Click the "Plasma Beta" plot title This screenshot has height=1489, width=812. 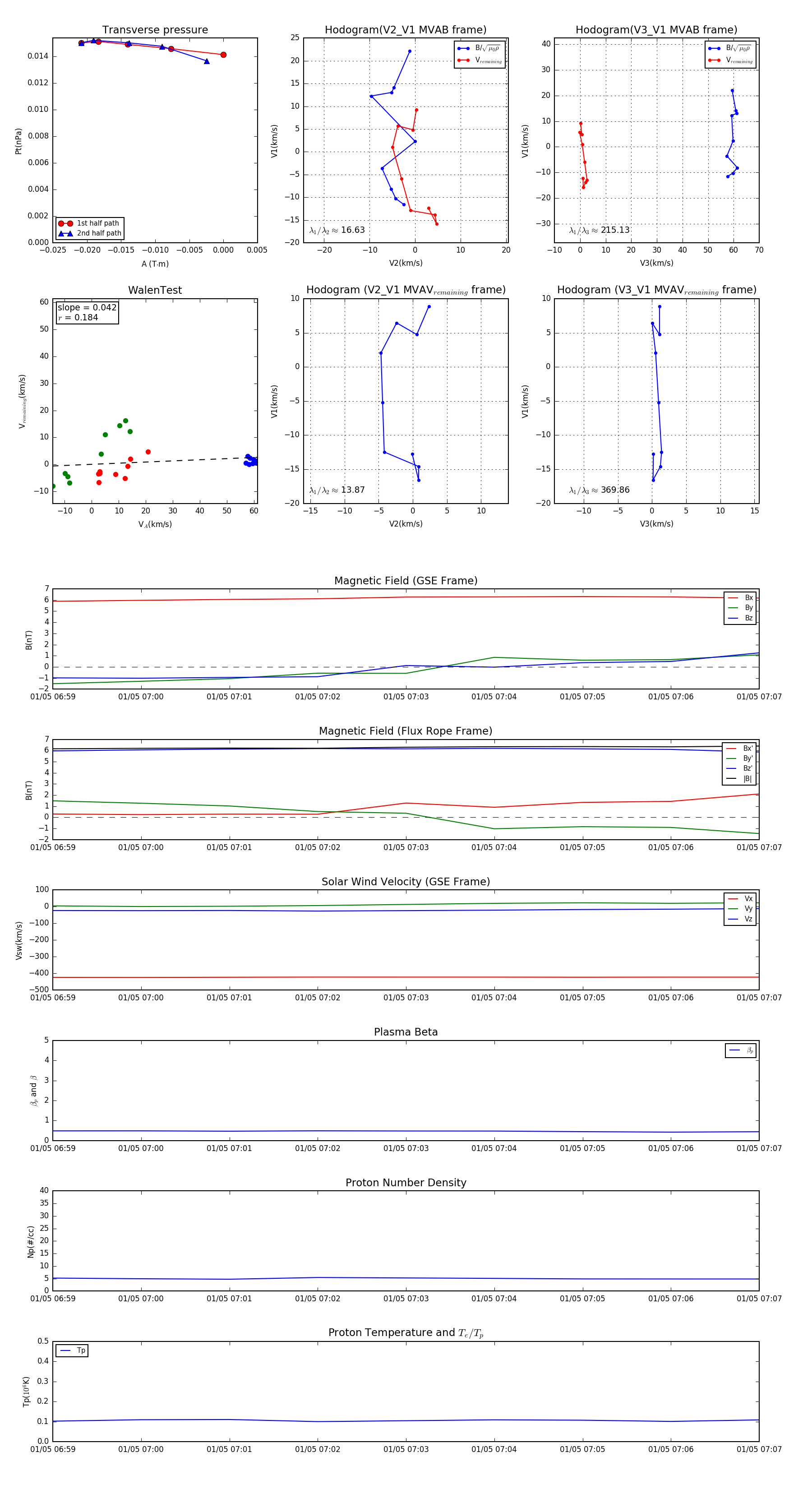pyautogui.click(x=406, y=1032)
